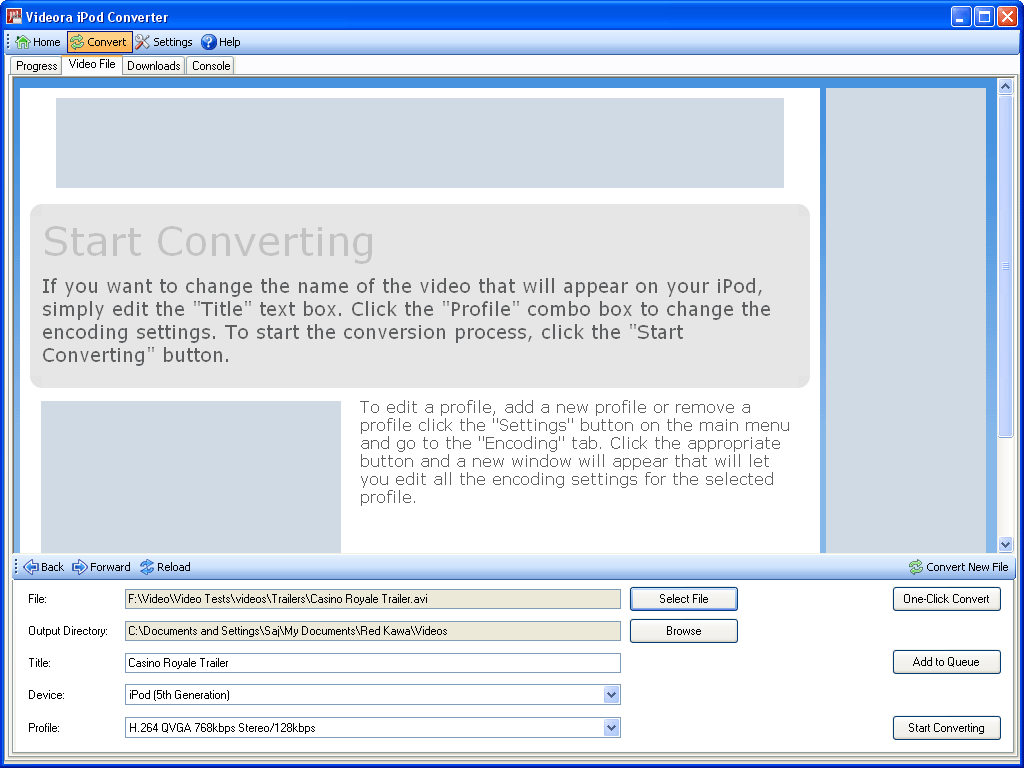Maximize the Videora iPod Converter window
Image resolution: width=1024 pixels, height=768 pixels.
tap(984, 17)
